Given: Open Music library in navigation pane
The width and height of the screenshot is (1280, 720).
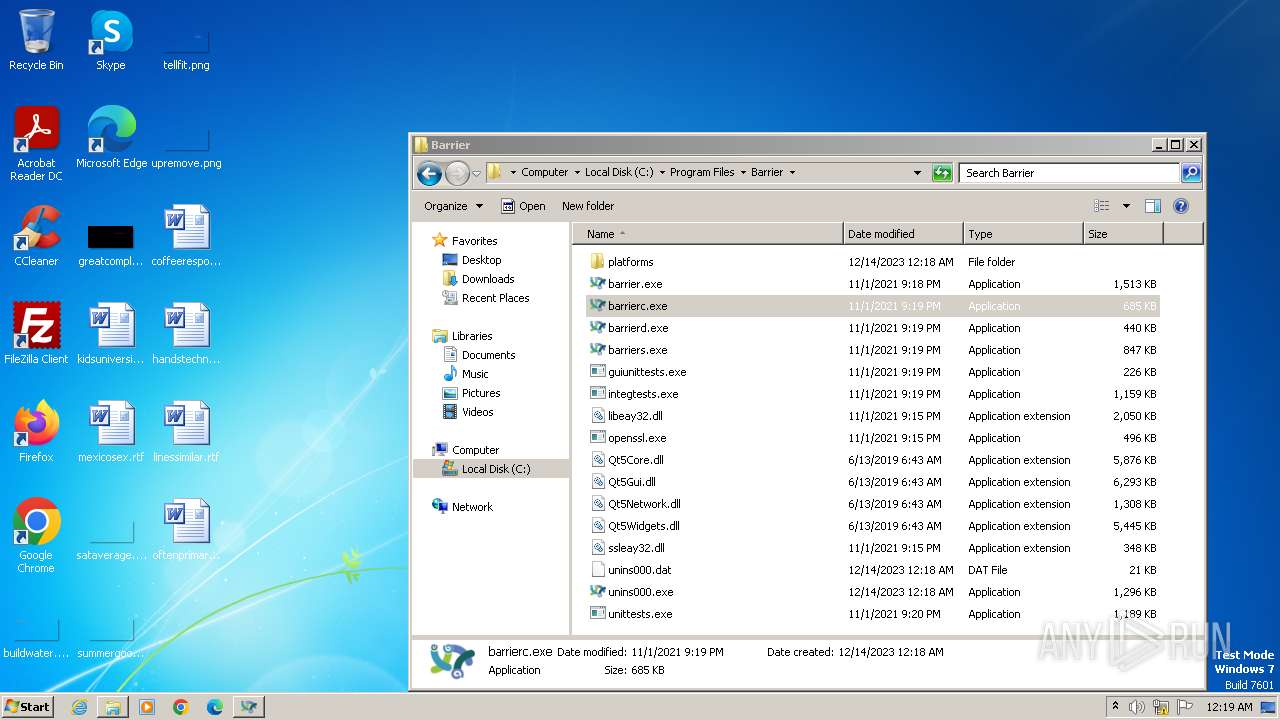Looking at the screenshot, I should [475, 374].
